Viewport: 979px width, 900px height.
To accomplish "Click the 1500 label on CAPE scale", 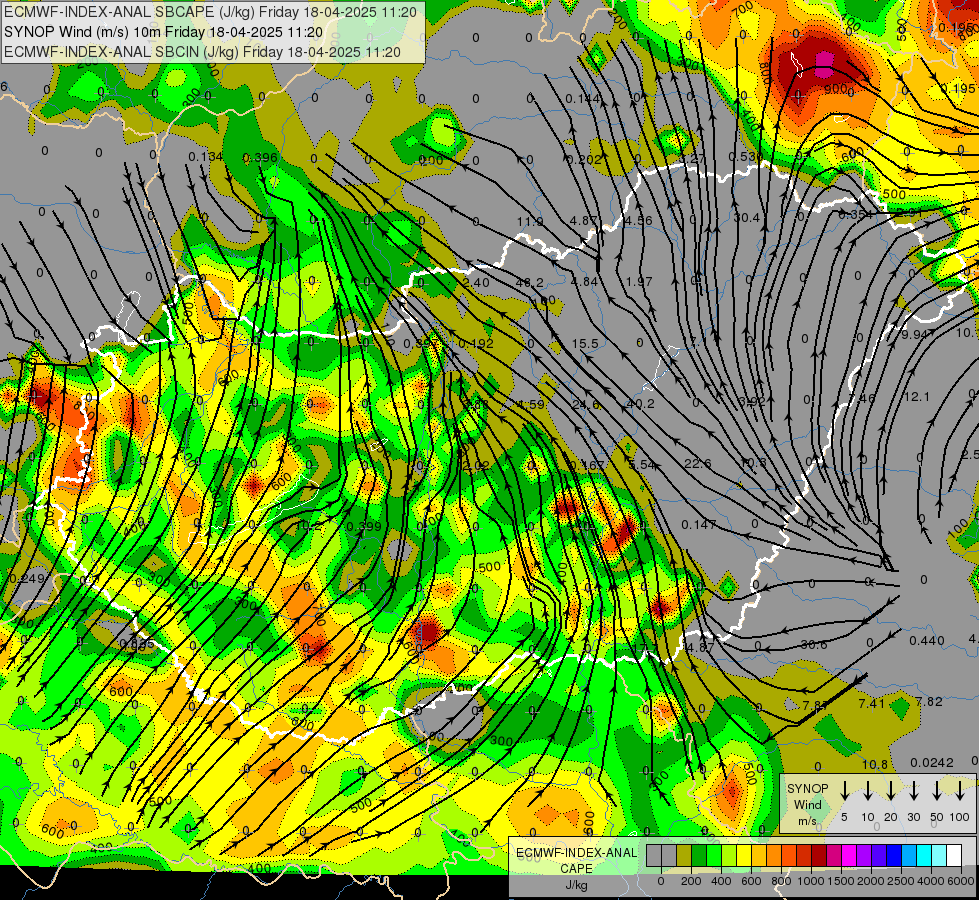I will pos(840,881).
